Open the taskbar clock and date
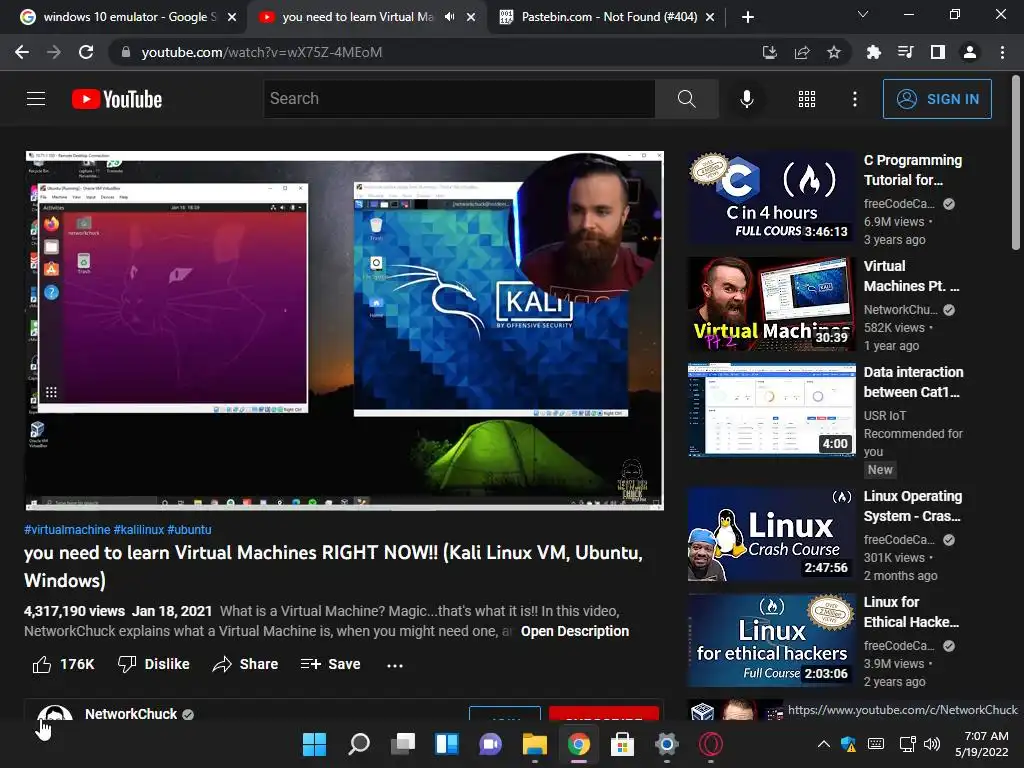 pyautogui.click(x=982, y=744)
